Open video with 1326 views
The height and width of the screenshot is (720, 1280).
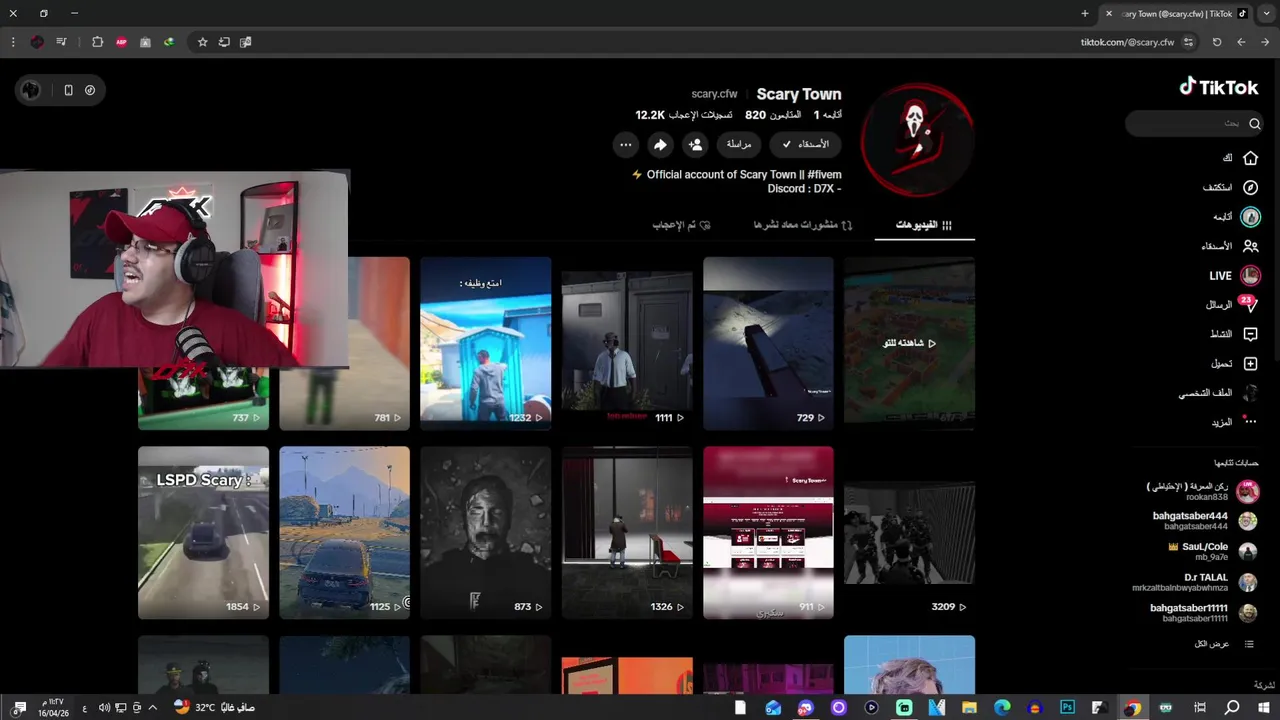(627, 532)
